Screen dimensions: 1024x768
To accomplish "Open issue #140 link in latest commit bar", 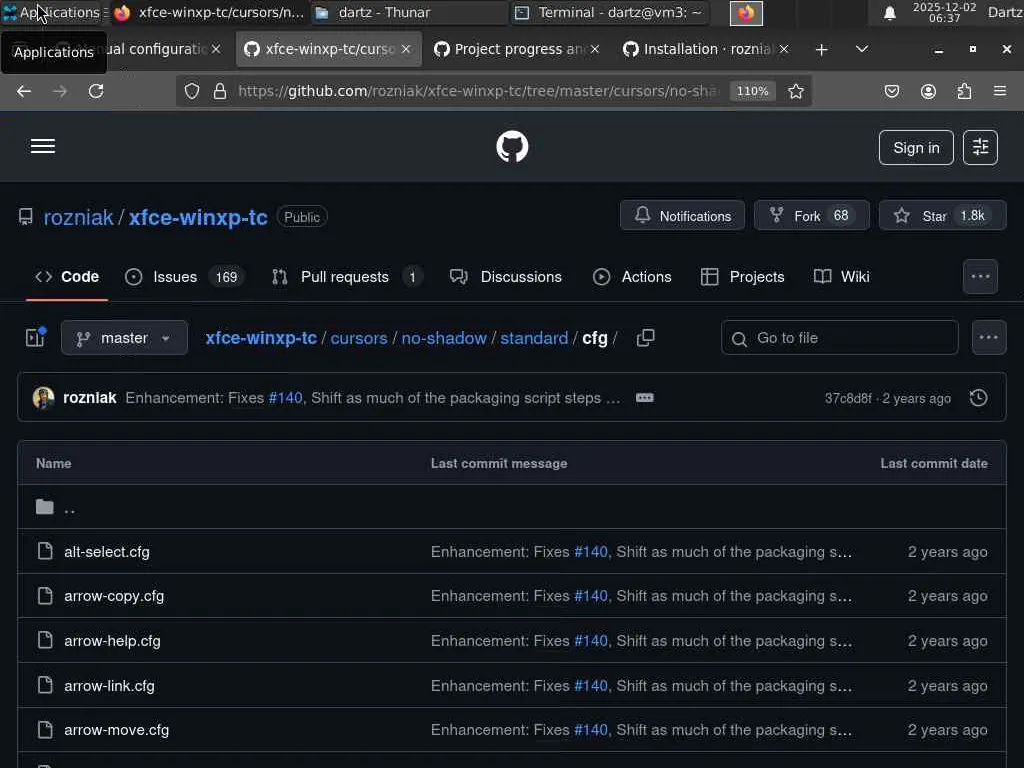I will click(285, 398).
